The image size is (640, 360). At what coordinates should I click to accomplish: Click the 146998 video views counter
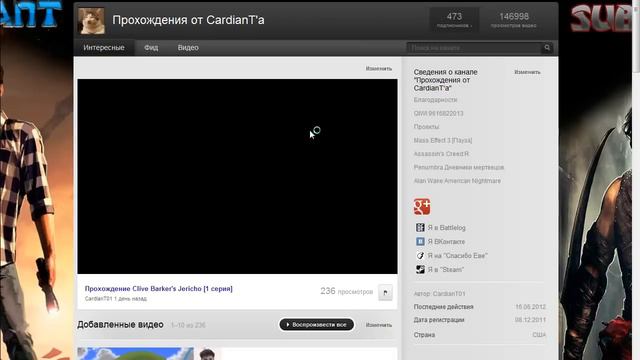[513, 20]
